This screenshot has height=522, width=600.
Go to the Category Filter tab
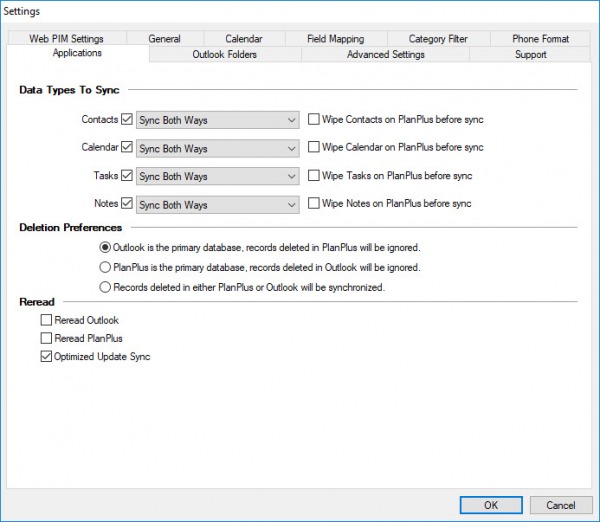coord(438,39)
